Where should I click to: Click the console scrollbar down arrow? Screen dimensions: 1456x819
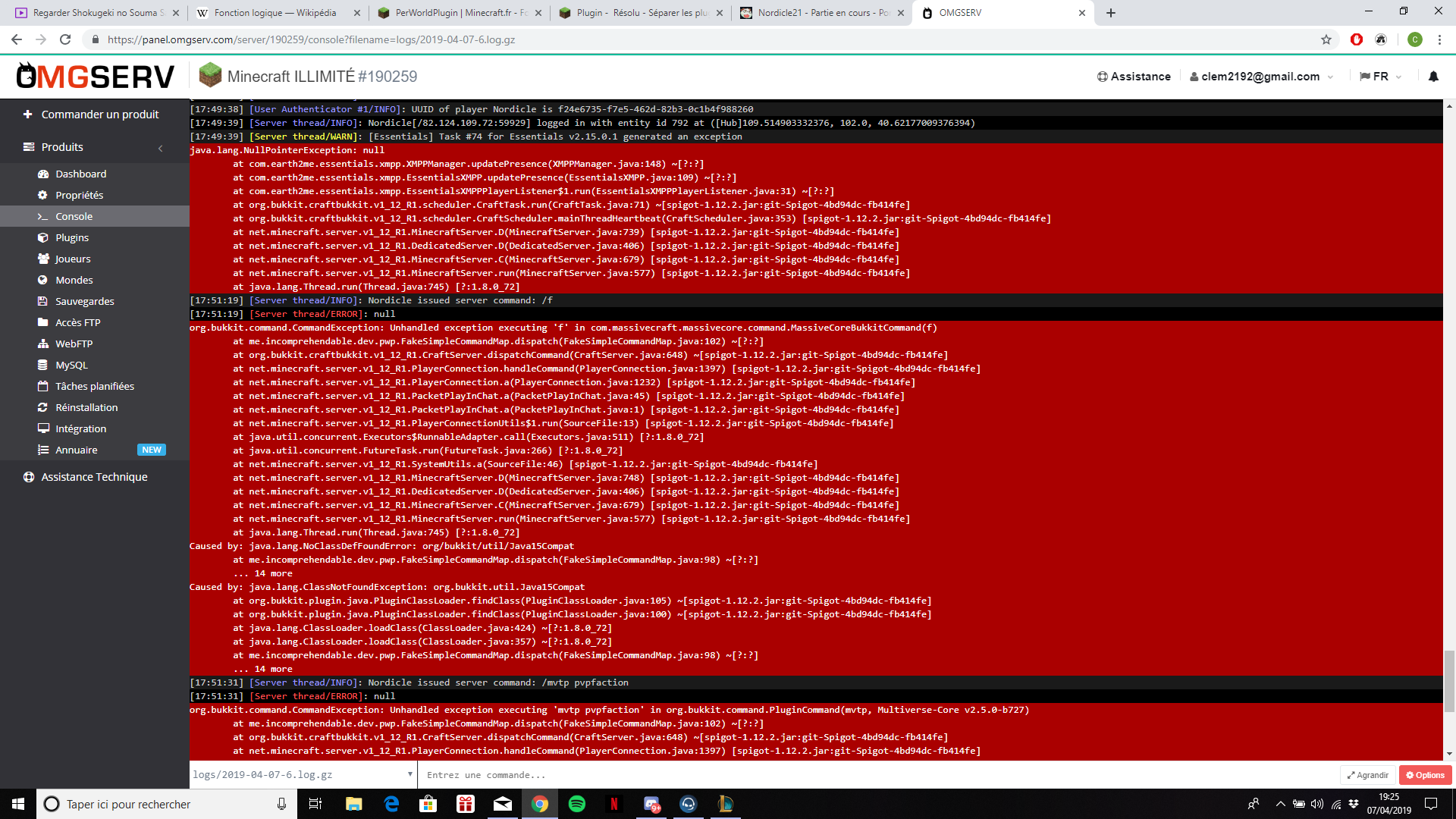1449,754
